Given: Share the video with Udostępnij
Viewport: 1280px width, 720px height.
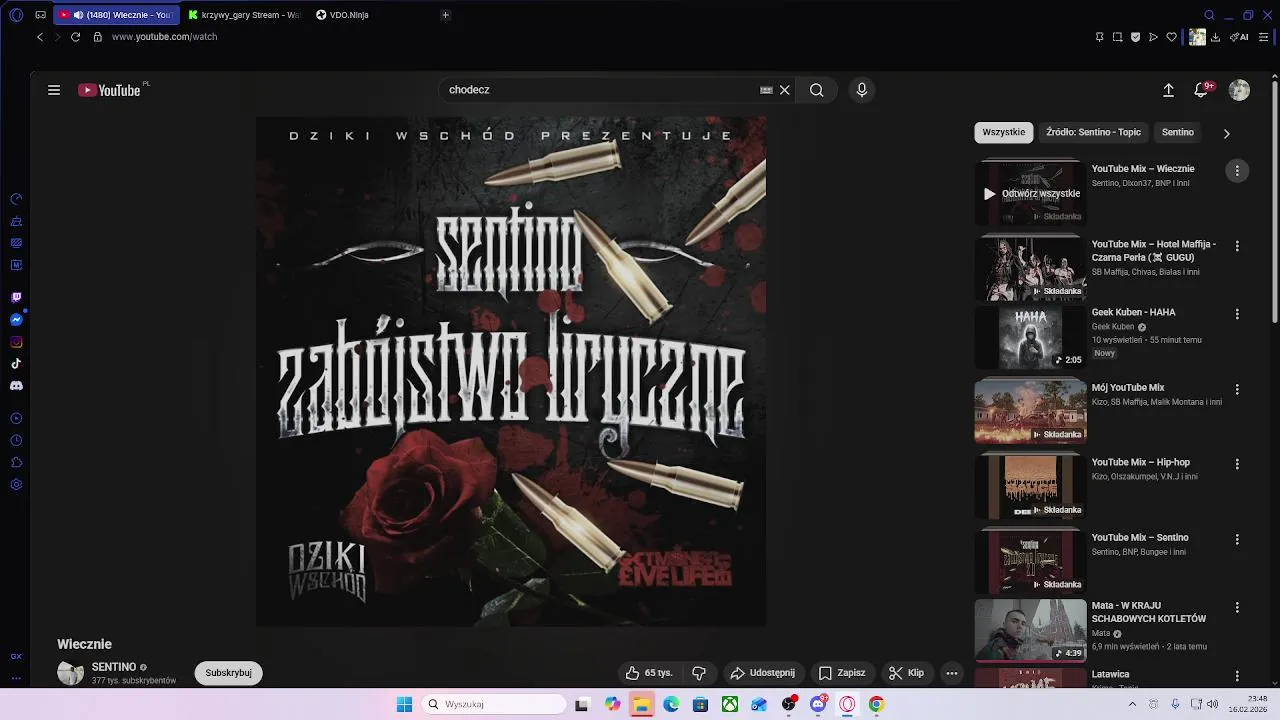Looking at the screenshot, I should click(x=762, y=673).
